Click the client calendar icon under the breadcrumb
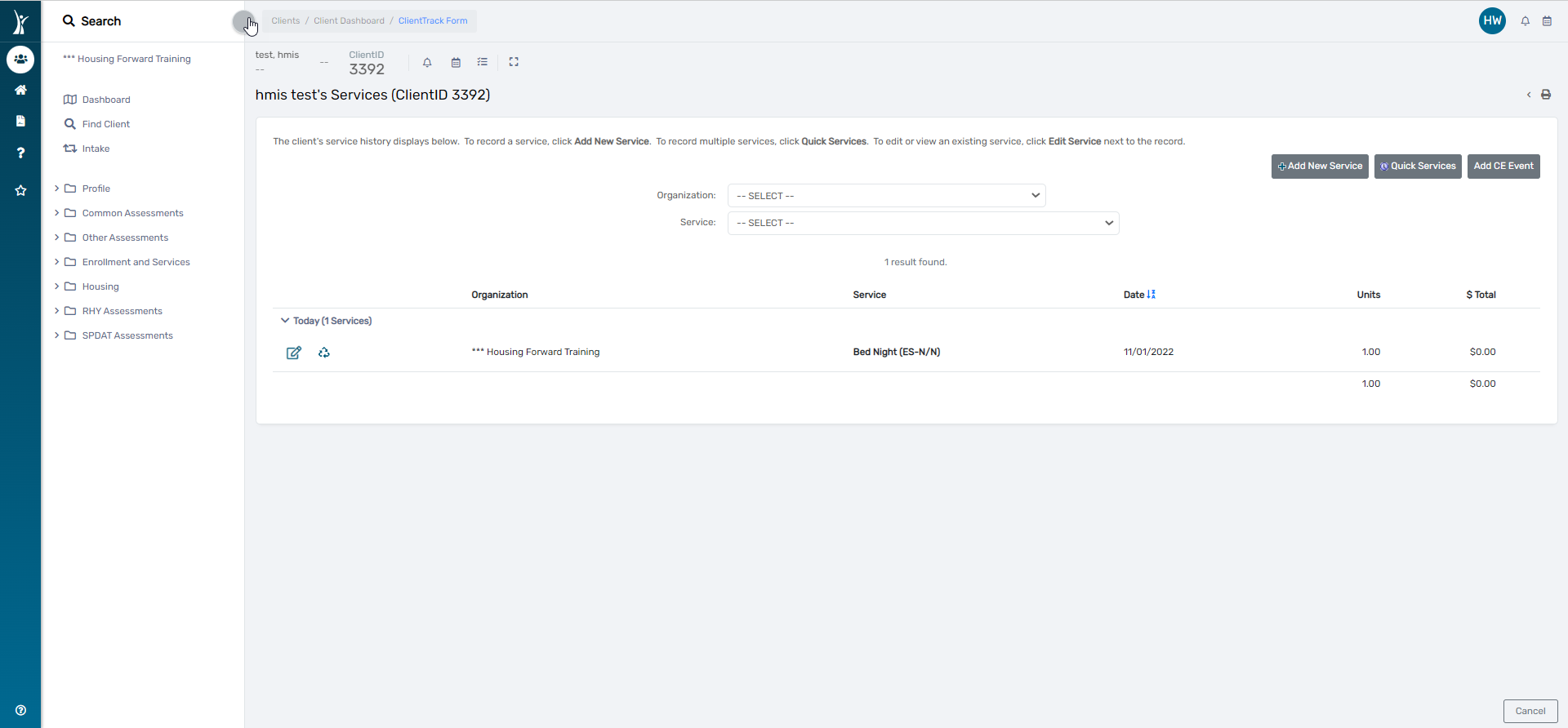This screenshot has height=728, width=1568. [x=456, y=62]
